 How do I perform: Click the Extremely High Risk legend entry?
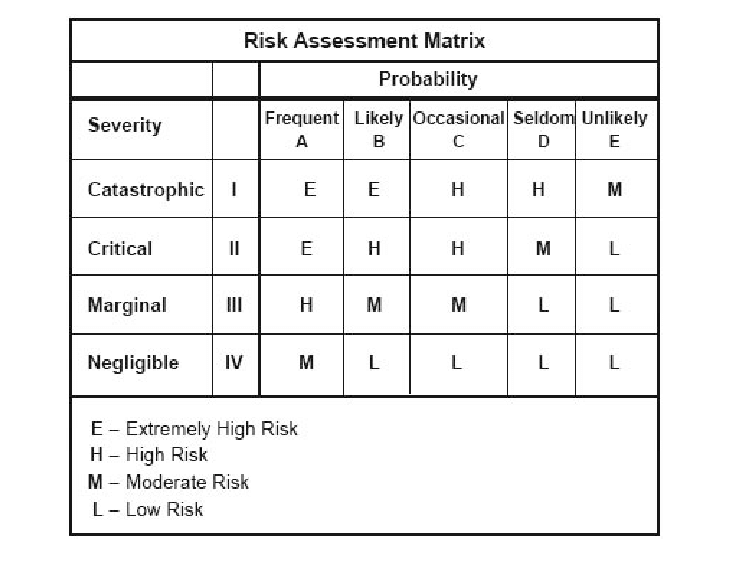tap(194, 429)
